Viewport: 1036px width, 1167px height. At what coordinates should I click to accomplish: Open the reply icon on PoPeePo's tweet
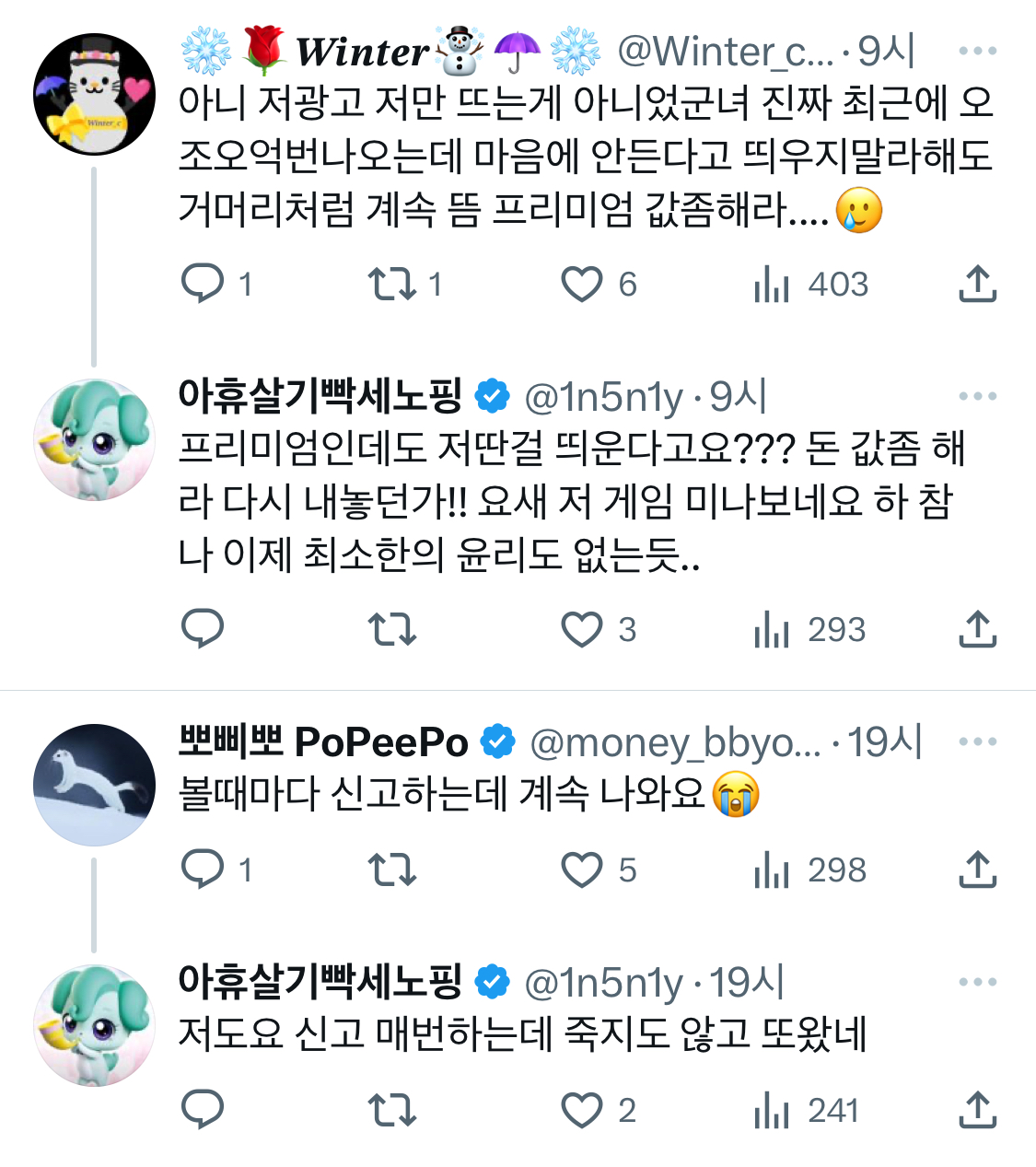tap(204, 868)
